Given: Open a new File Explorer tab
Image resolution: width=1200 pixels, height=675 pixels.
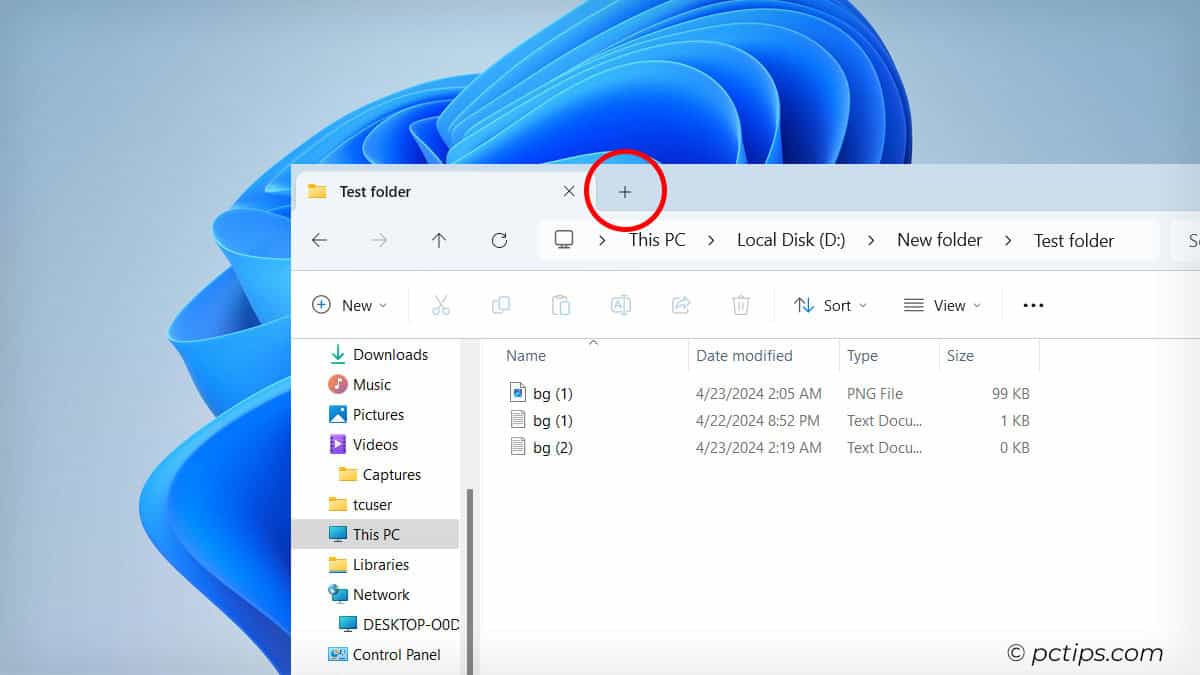Looking at the screenshot, I should point(626,190).
